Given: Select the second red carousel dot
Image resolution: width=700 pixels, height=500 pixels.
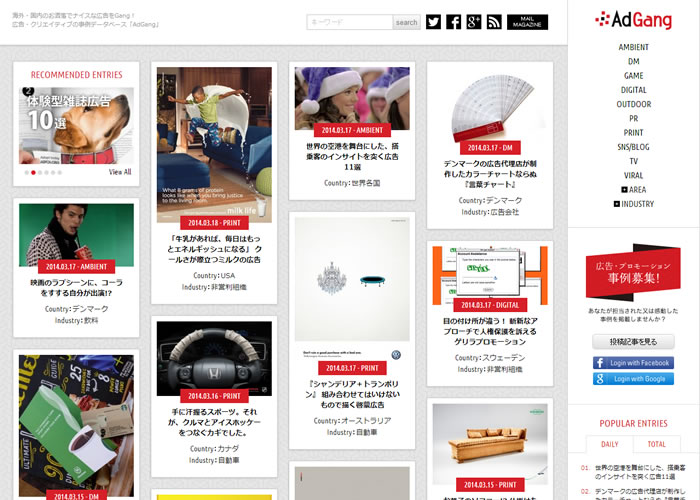Looking at the screenshot, I should coord(33,172).
